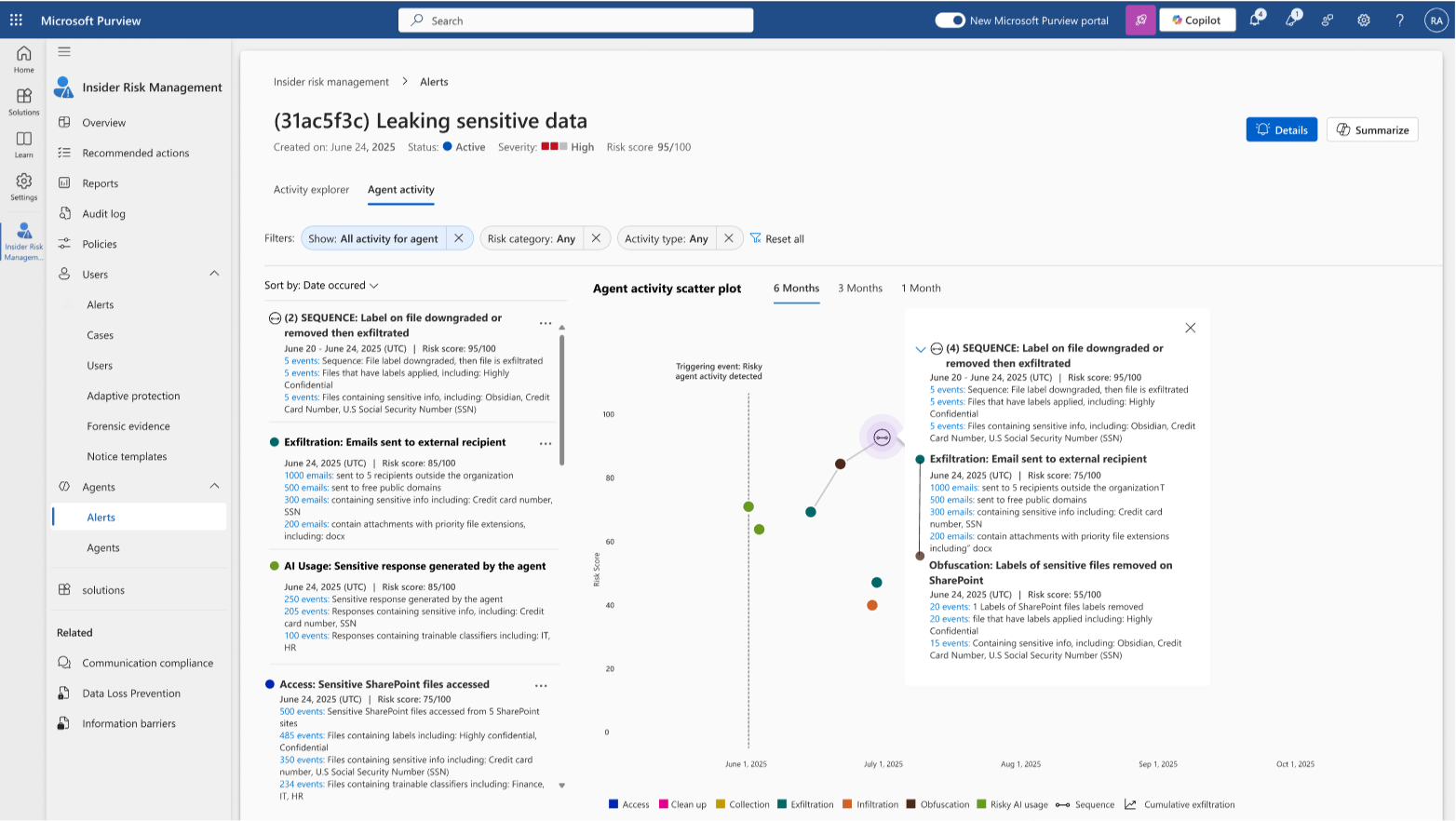Image resolution: width=1456 pixels, height=821 pixels.
Task: Open Cases under Users
Action: point(101,335)
